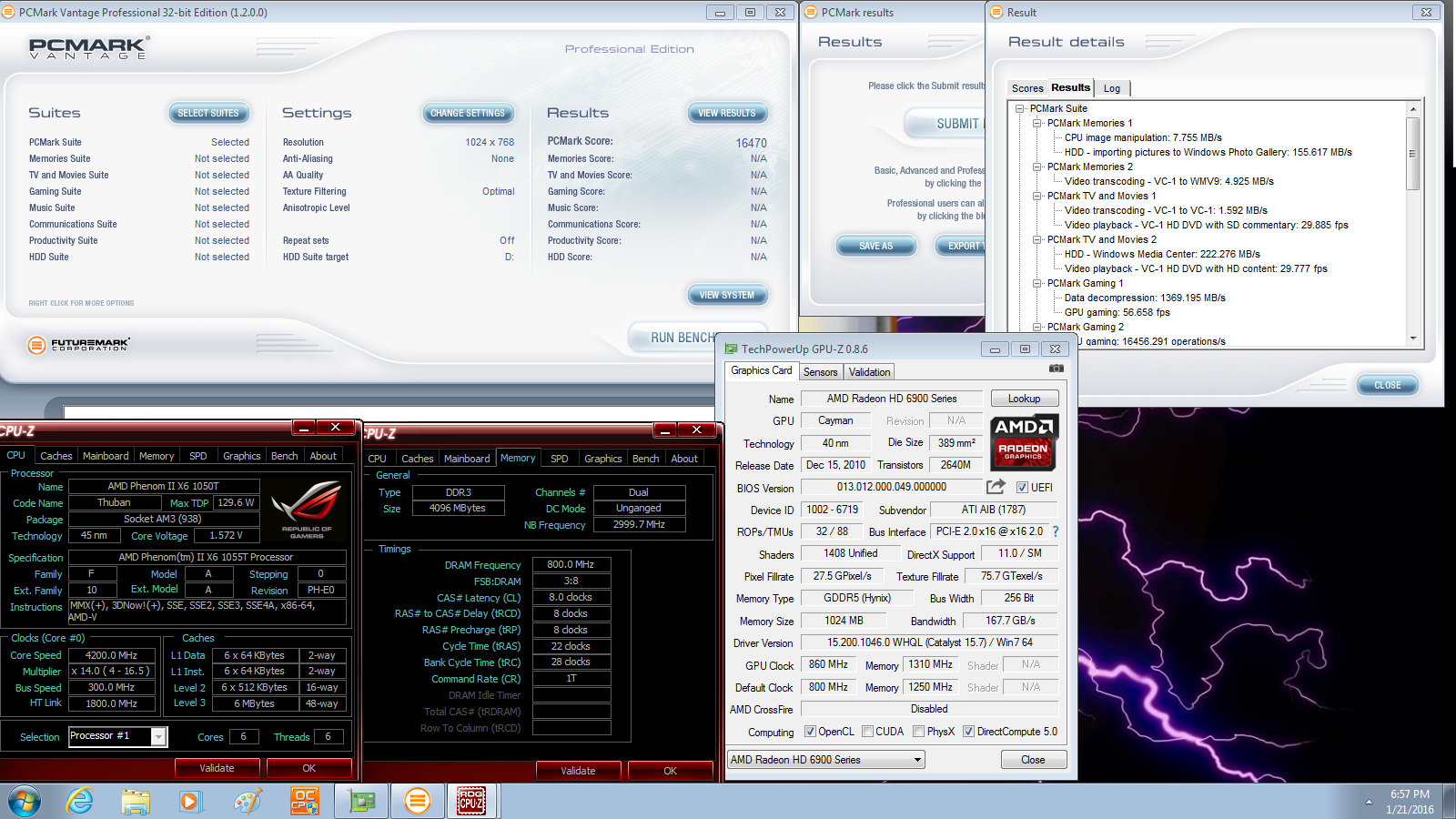This screenshot has height=819, width=1456.
Task: Click the View Results button
Action: [x=727, y=113]
